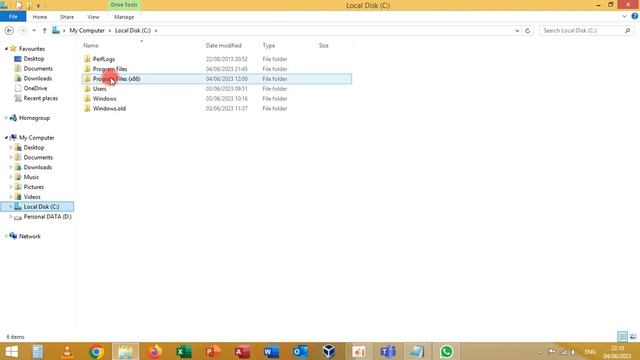Open Access from the taskbar
The image size is (640, 360).
click(x=242, y=351)
